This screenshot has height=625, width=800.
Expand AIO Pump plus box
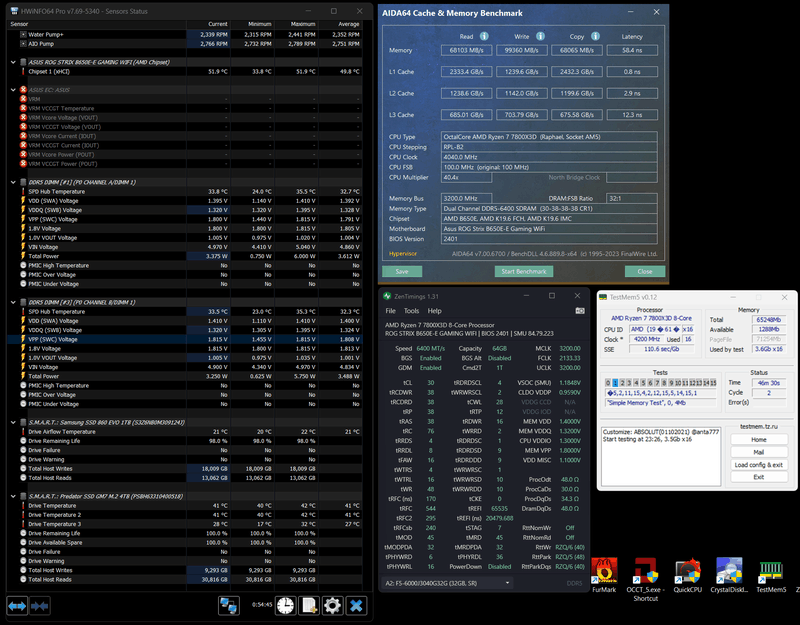tap(23, 44)
